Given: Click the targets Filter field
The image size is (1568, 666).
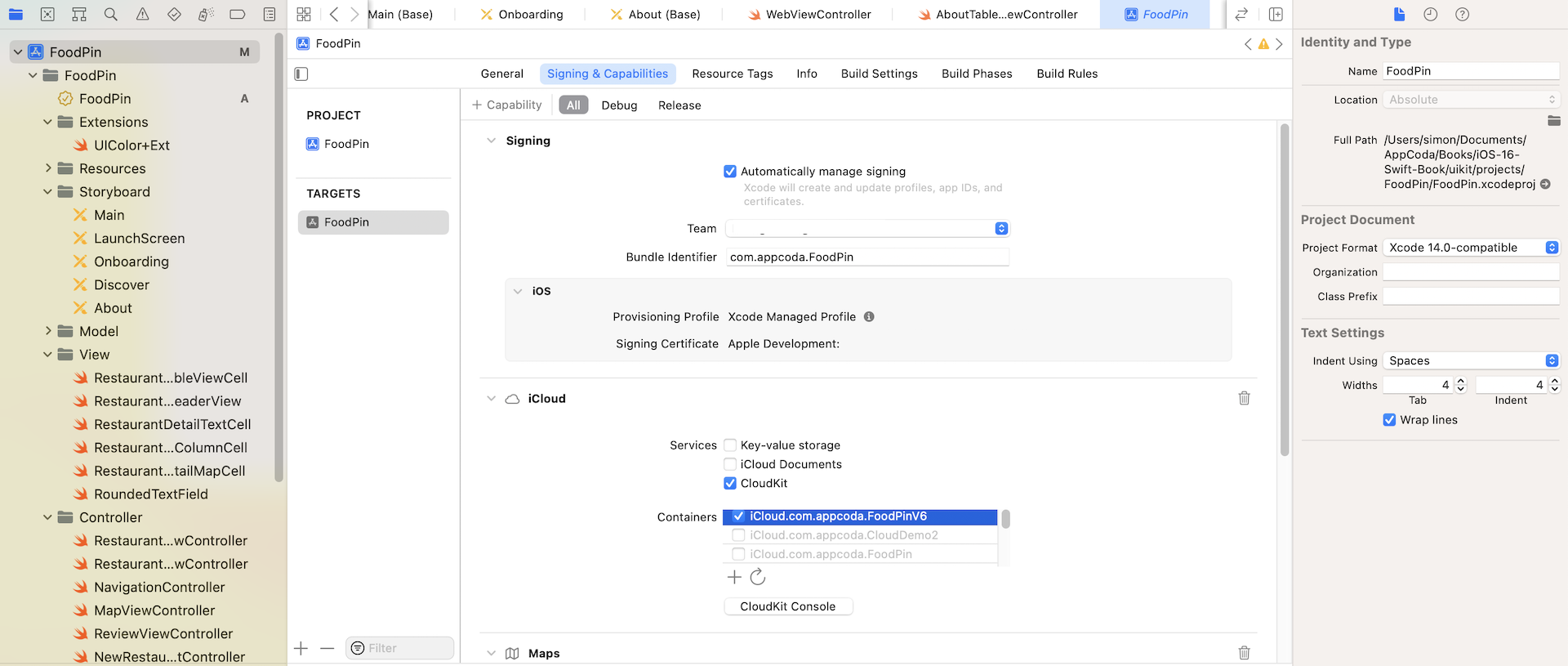Looking at the screenshot, I should click(x=399, y=648).
